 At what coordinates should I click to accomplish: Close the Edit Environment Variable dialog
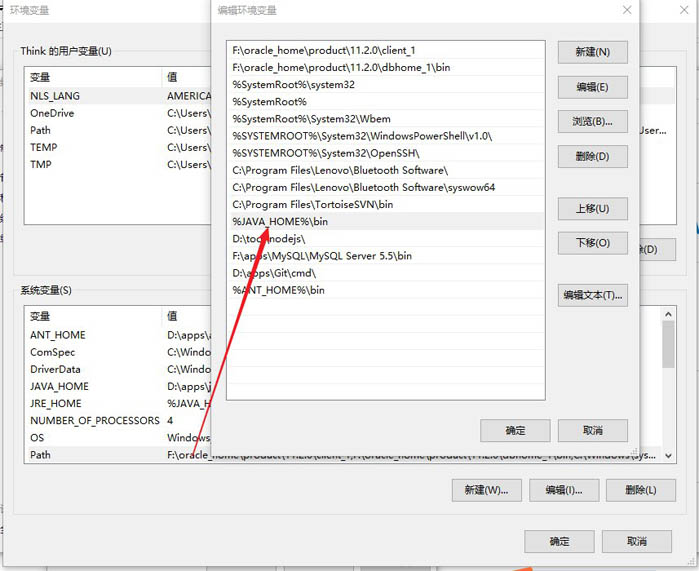[x=627, y=10]
